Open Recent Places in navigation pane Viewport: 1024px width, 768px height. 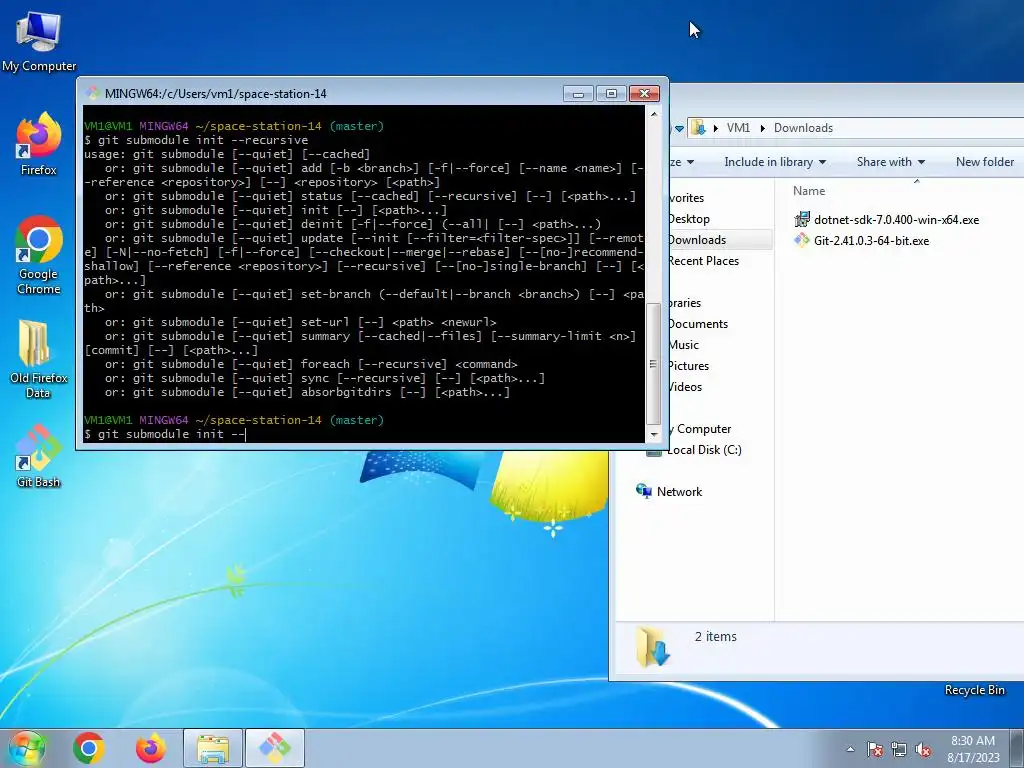click(x=703, y=261)
